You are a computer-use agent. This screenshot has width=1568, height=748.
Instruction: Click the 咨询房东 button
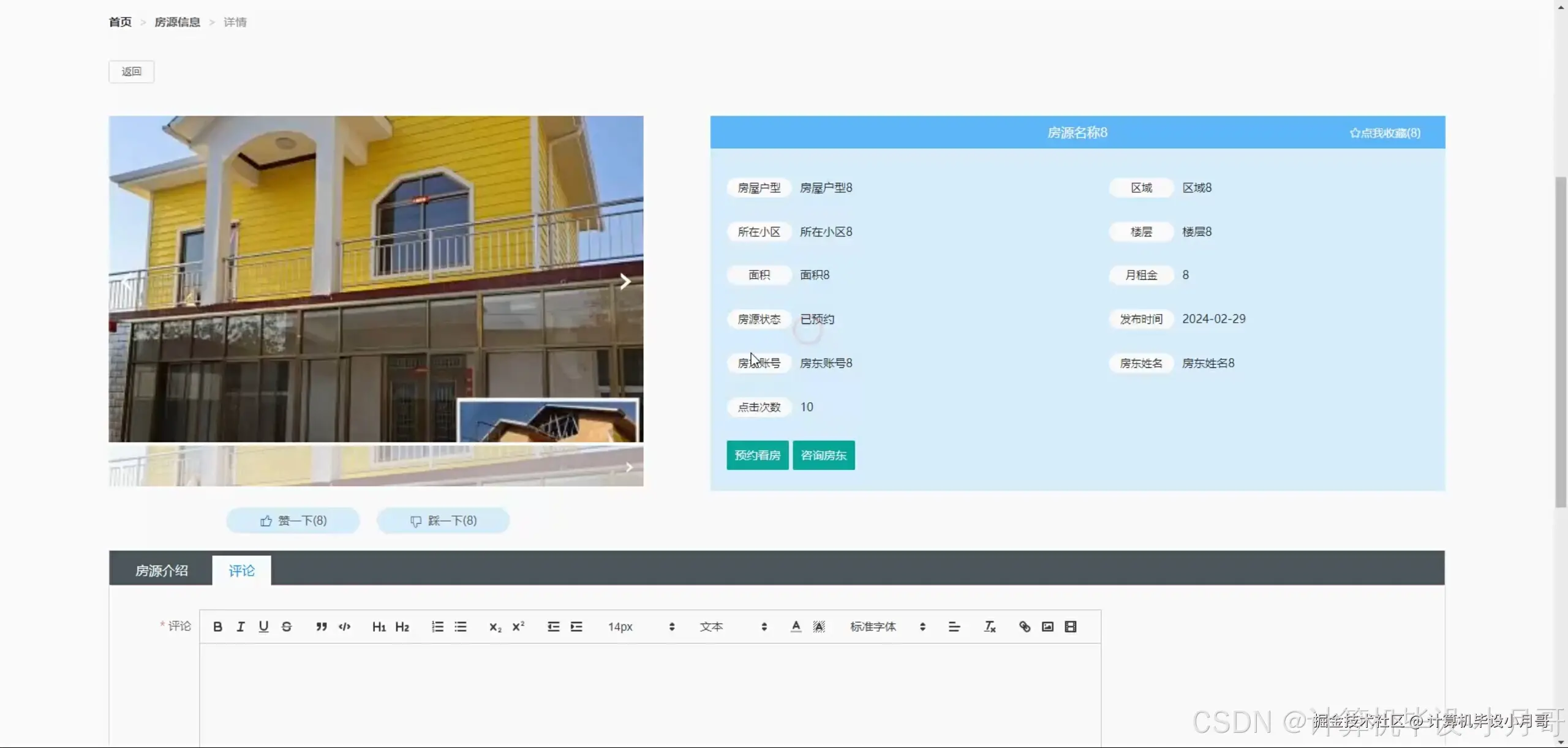[823, 455]
